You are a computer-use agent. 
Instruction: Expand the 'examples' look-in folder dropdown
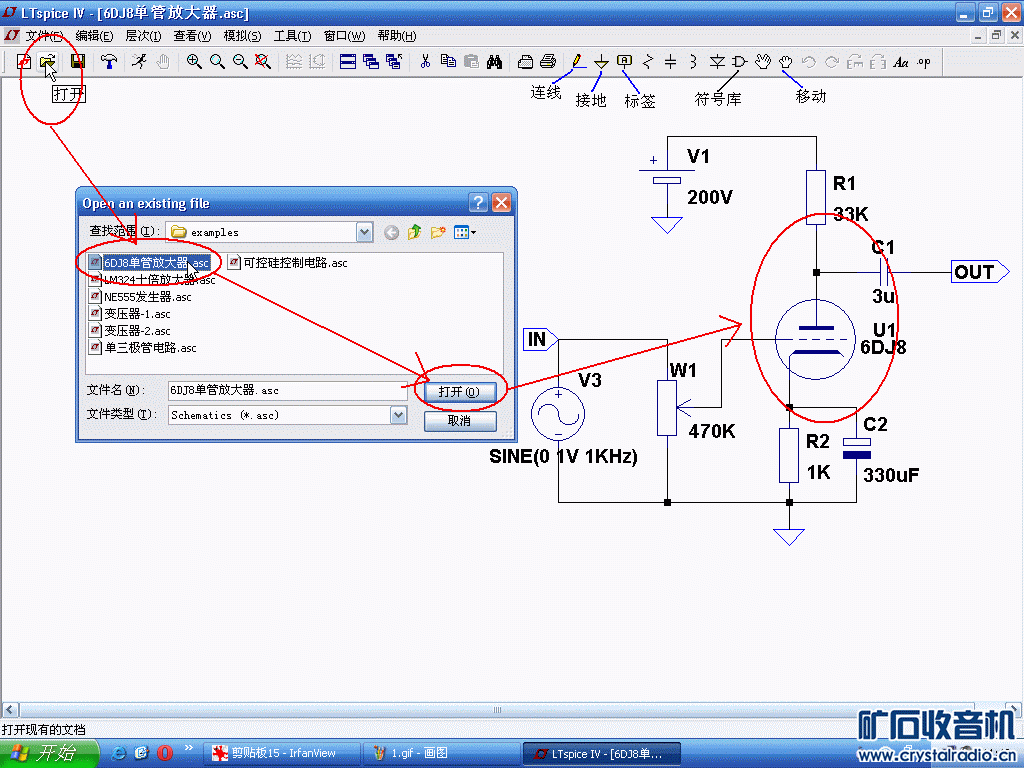[364, 232]
